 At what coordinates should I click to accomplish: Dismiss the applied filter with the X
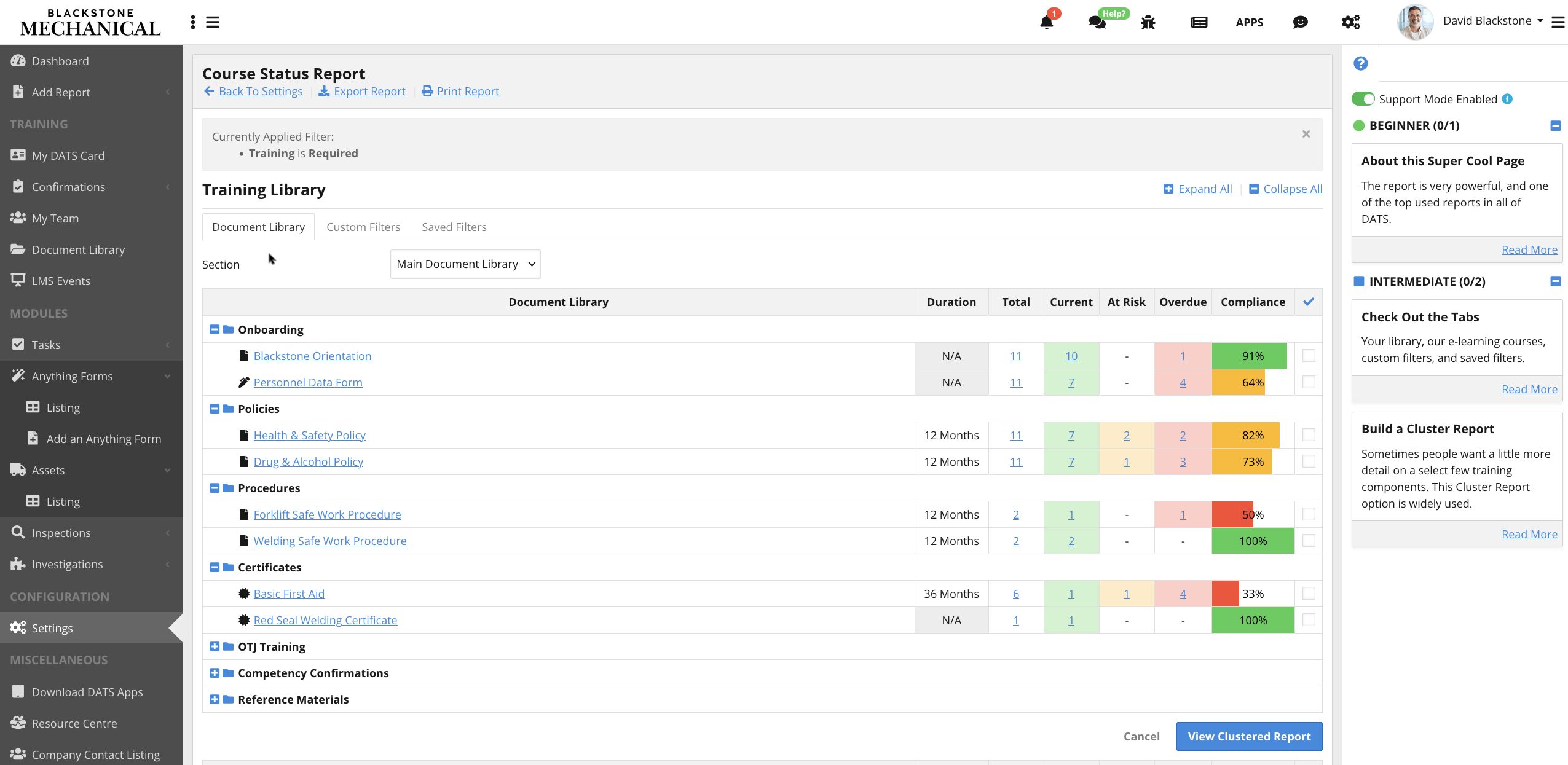click(1306, 134)
